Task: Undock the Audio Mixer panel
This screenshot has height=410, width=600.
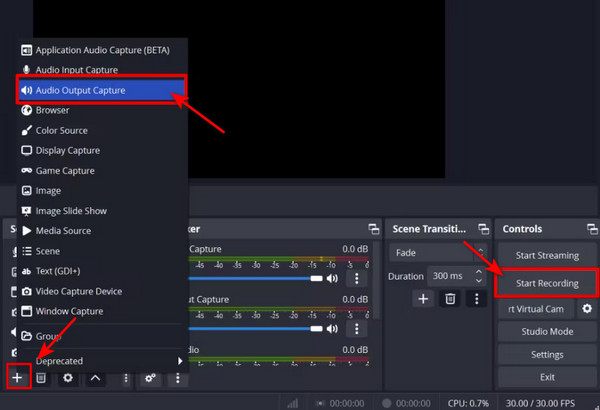Action: [374, 229]
